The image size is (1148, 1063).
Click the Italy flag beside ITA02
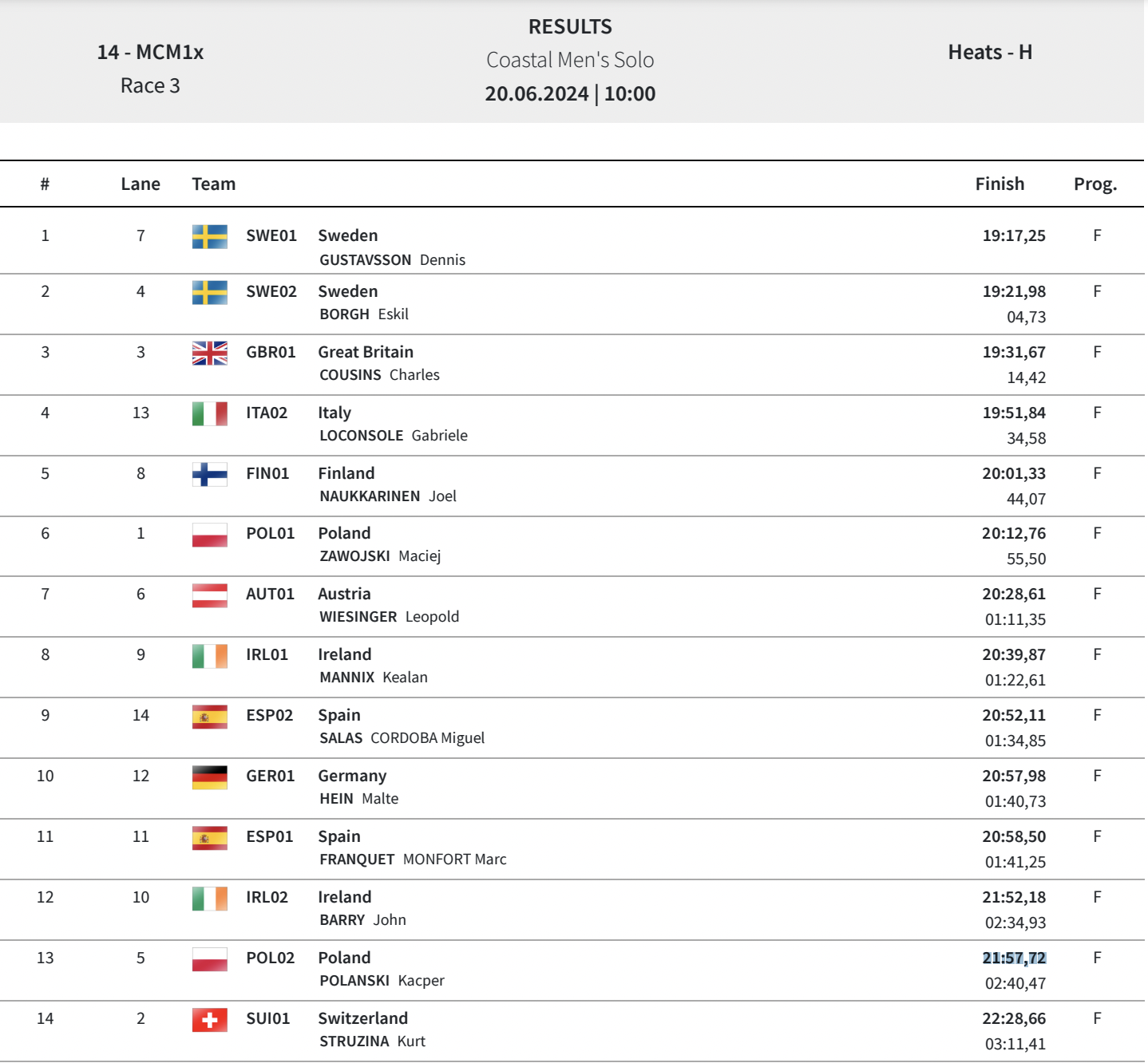click(x=209, y=413)
